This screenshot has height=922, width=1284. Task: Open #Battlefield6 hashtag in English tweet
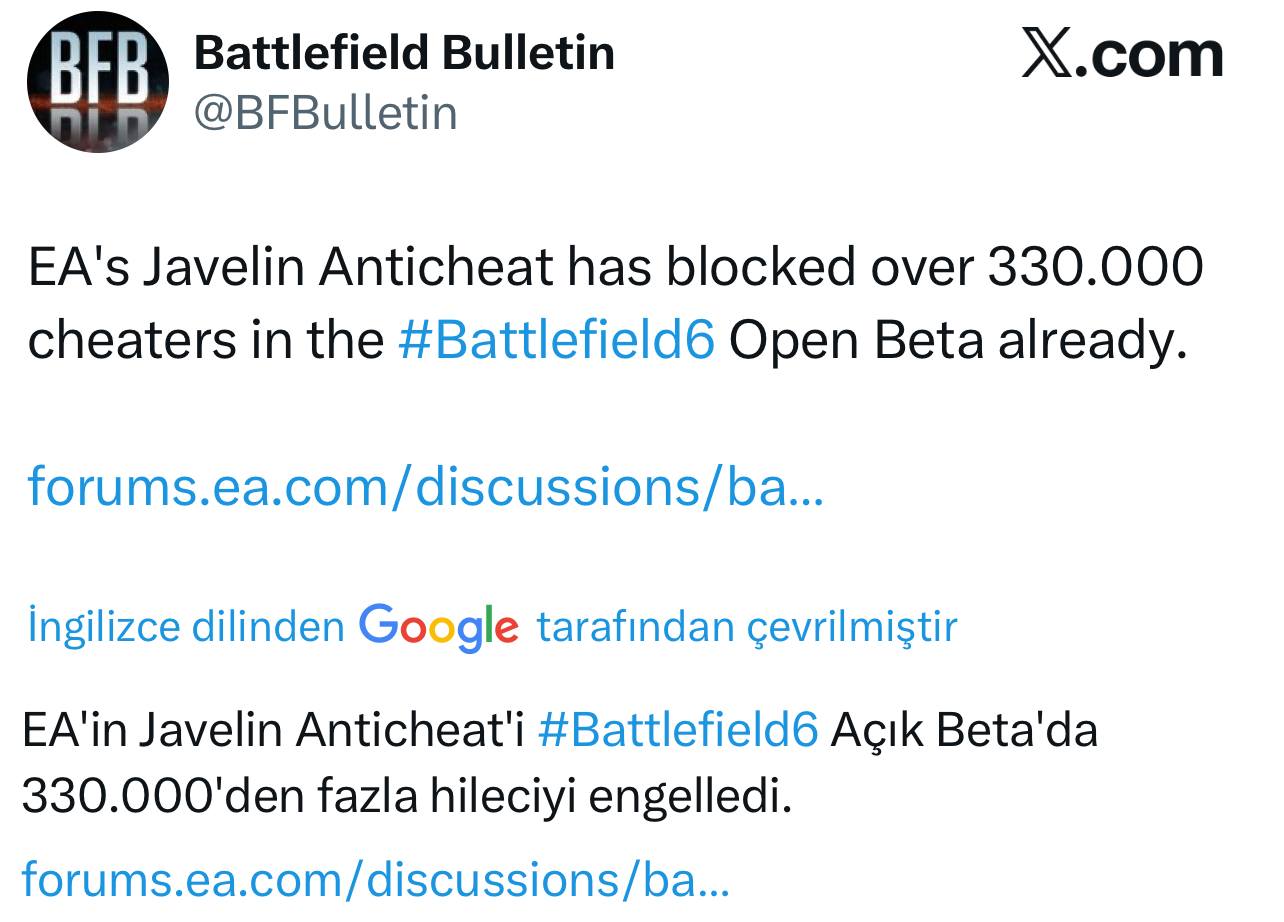click(x=557, y=340)
